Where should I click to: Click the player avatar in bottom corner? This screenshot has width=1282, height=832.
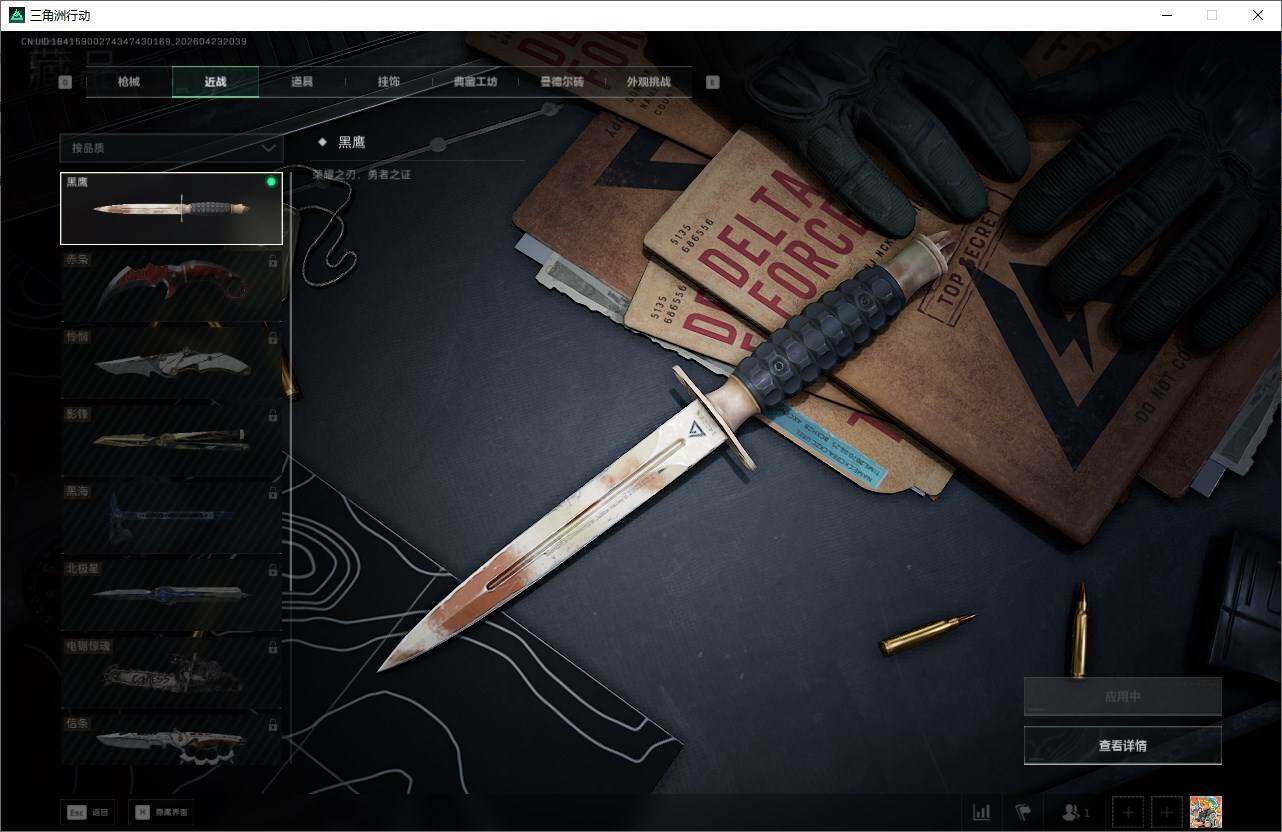(x=1205, y=812)
